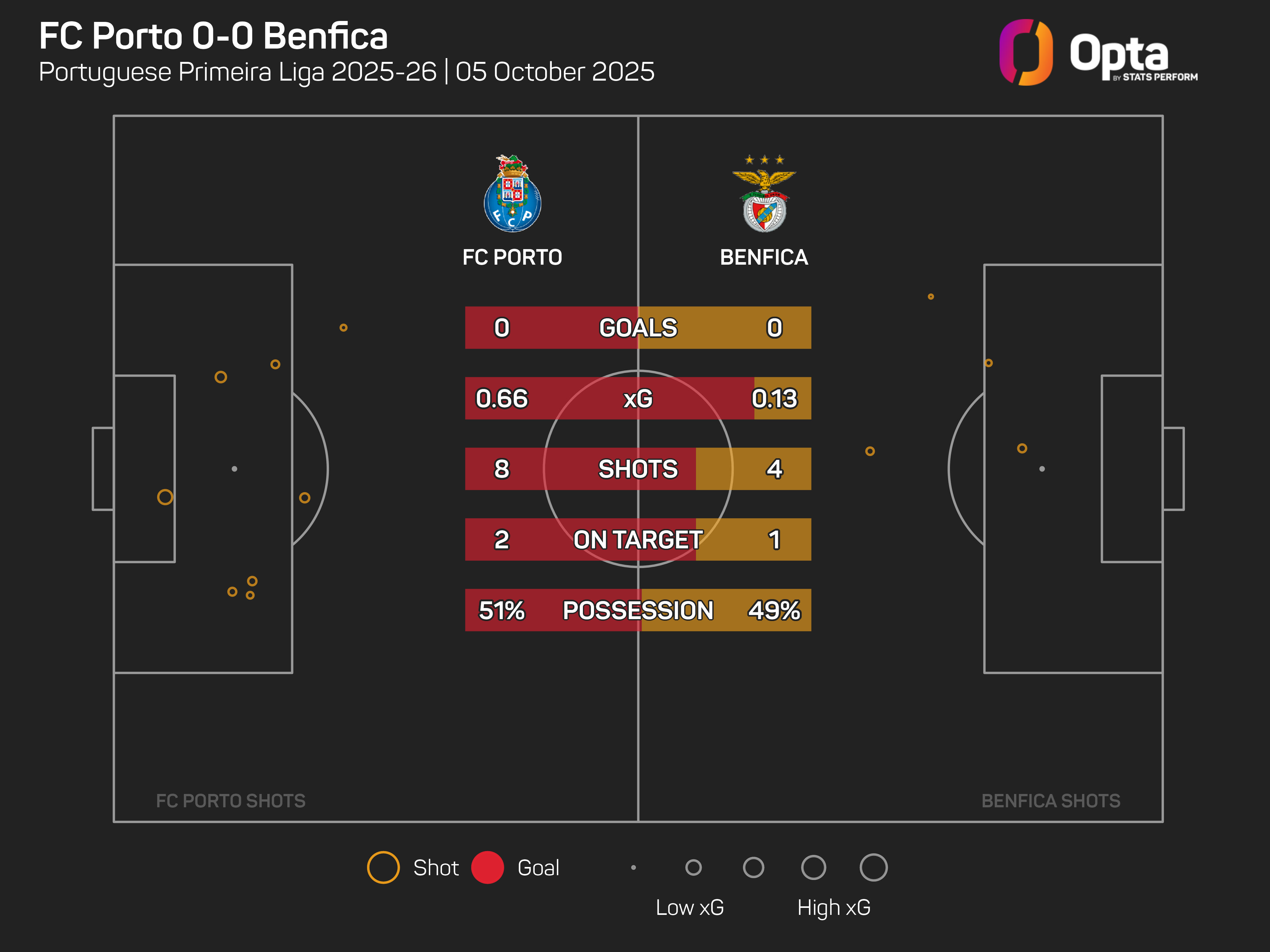Click the FC Porto club crest
1270x952 pixels.
(x=512, y=194)
